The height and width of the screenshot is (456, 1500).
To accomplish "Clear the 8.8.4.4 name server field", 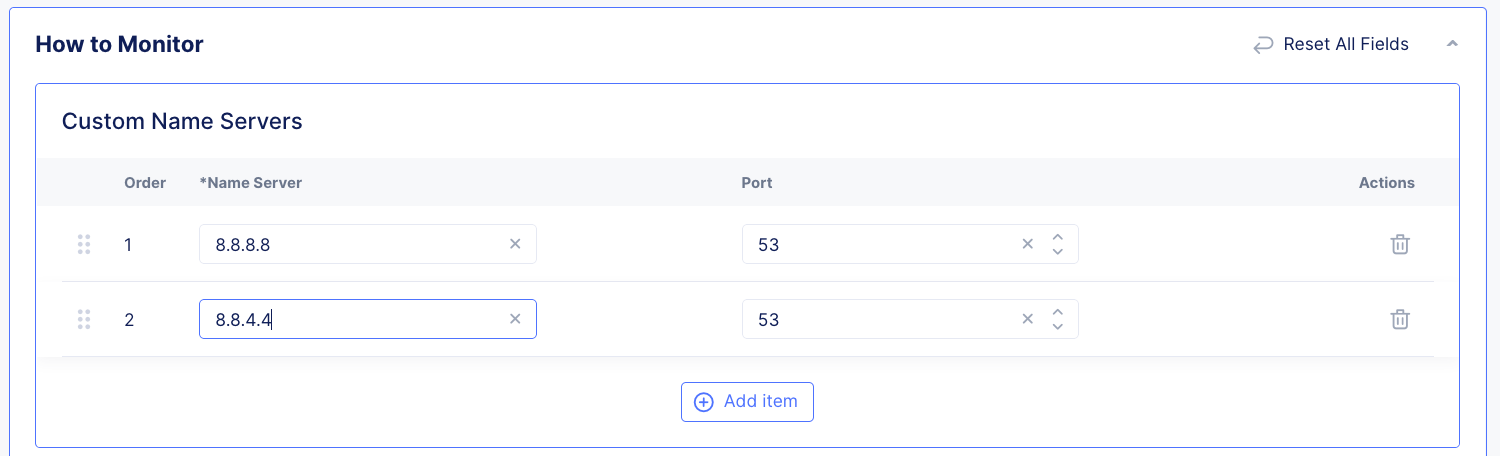I will (x=515, y=319).
